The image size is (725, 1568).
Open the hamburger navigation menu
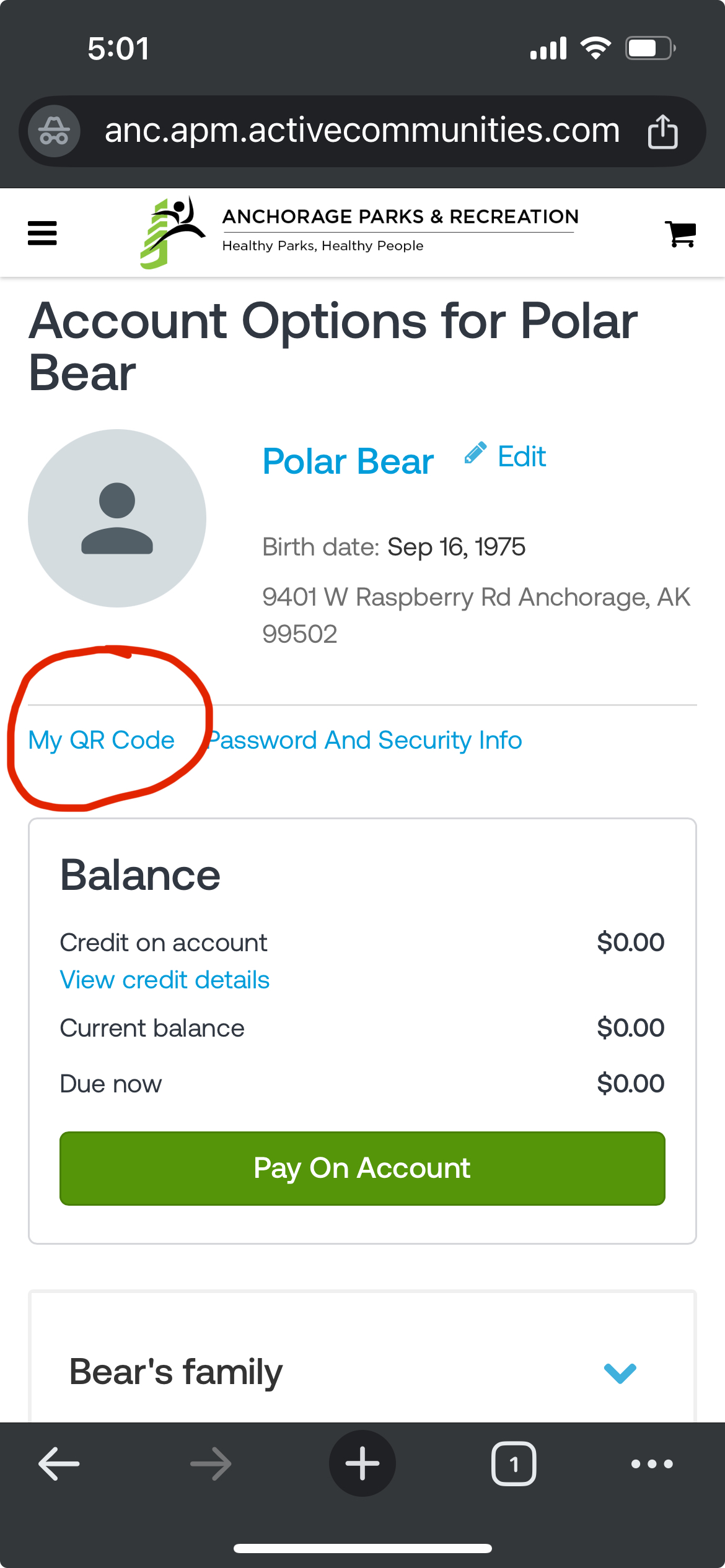click(42, 233)
